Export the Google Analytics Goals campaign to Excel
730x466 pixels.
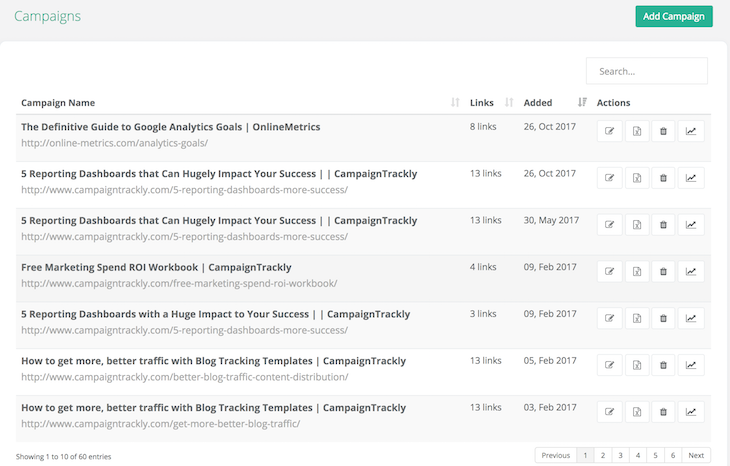637,131
